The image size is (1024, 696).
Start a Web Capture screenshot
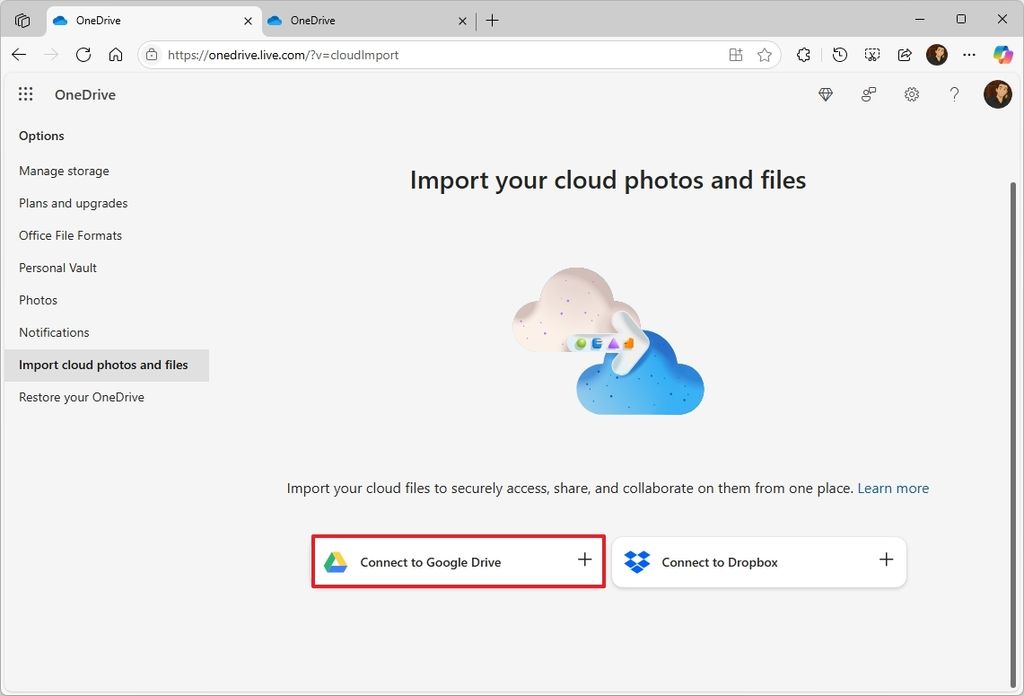click(872, 54)
